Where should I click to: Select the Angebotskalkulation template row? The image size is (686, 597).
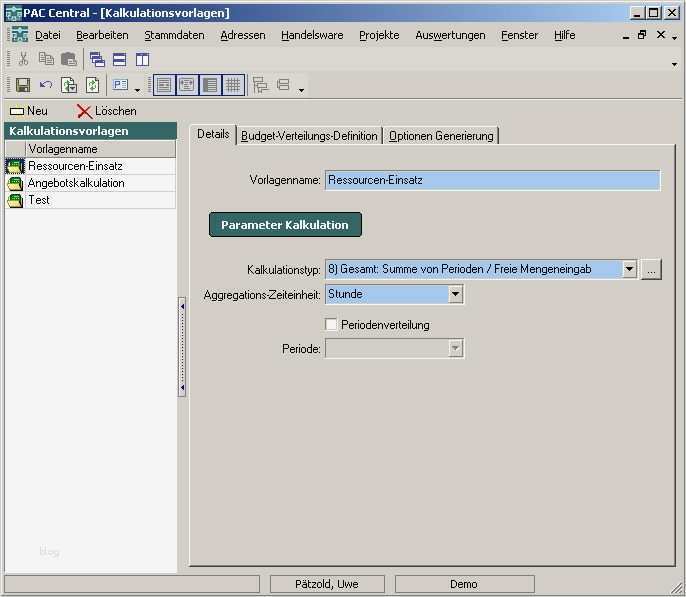(91, 183)
